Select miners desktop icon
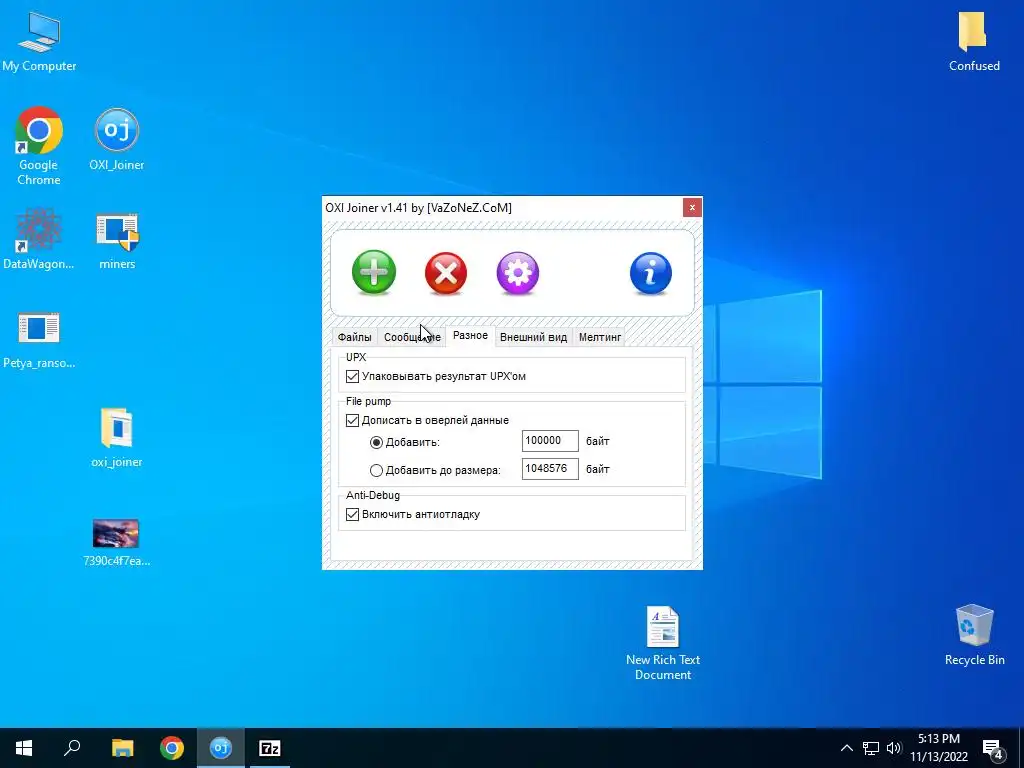The image size is (1024, 768). pos(118,240)
